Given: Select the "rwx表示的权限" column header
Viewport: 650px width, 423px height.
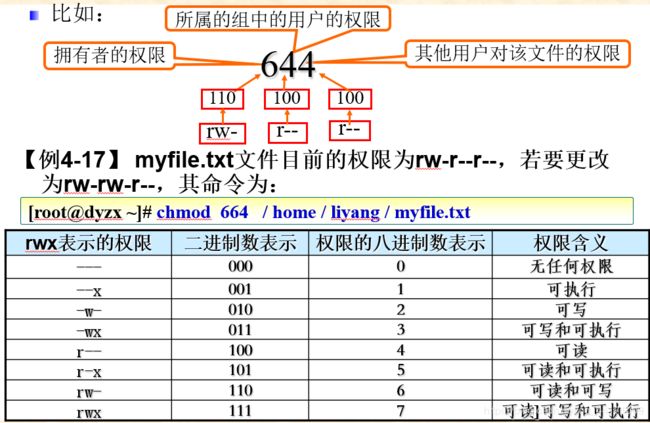Looking at the screenshot, I should [x=89, y=243].
